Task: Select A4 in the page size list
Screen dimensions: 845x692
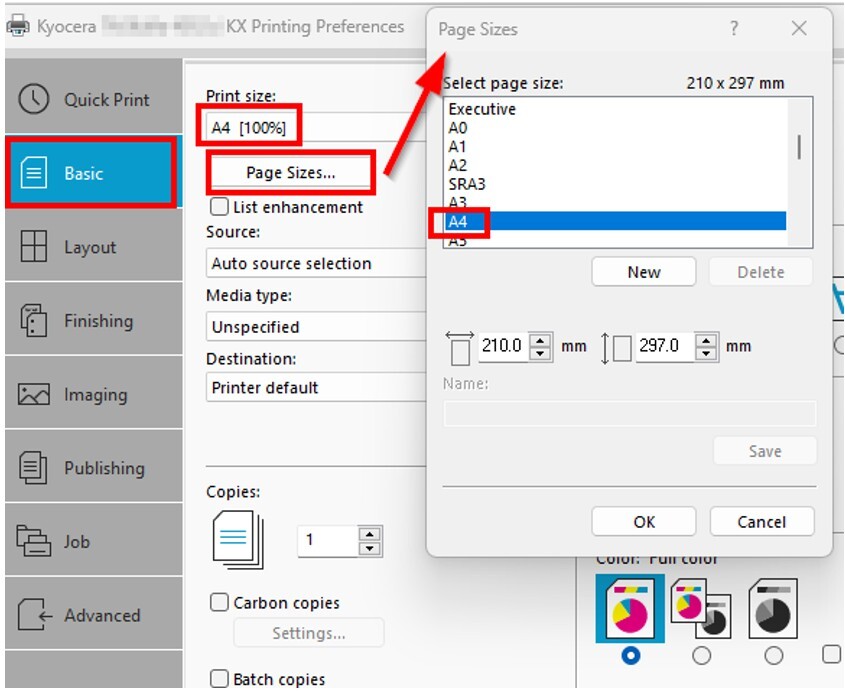Action: point(617,221)
